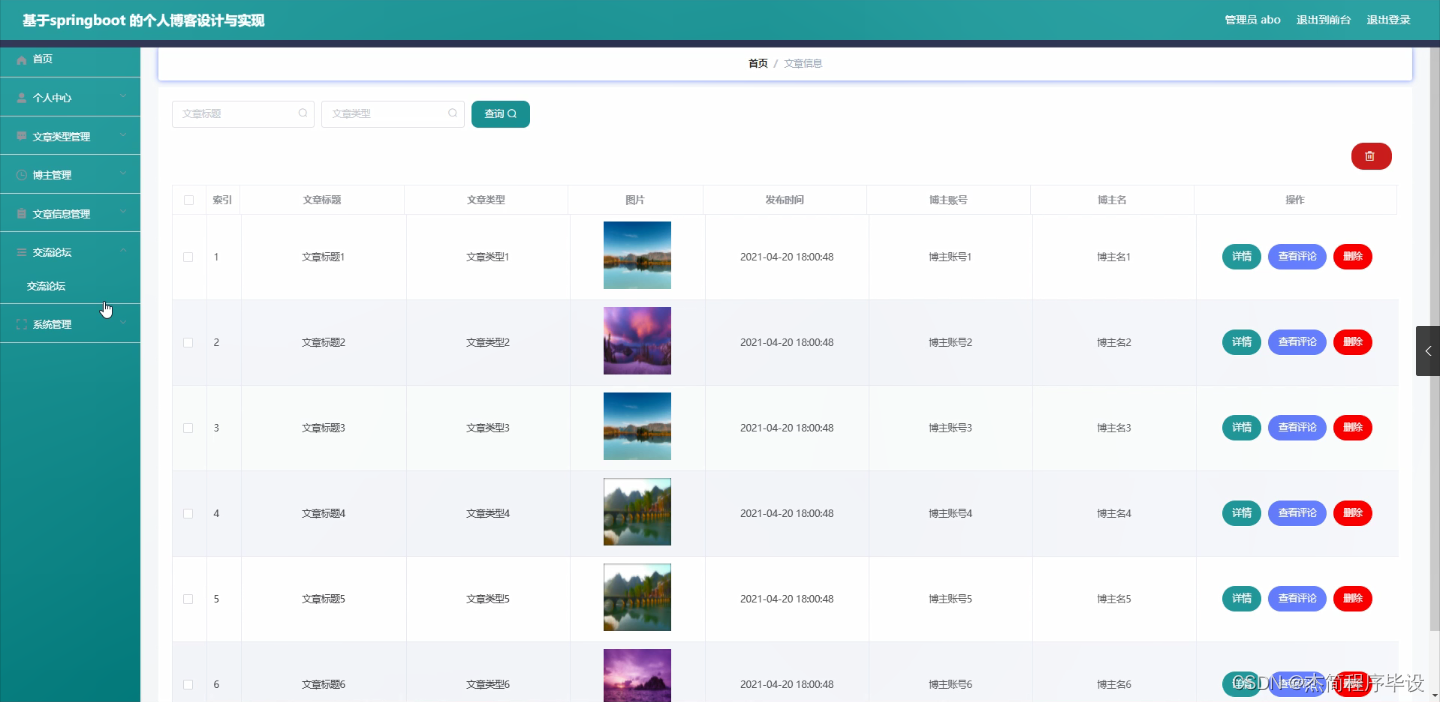Expand the 系统管理 menu chevron
The image size is (1440, 702).
[124, 322]
